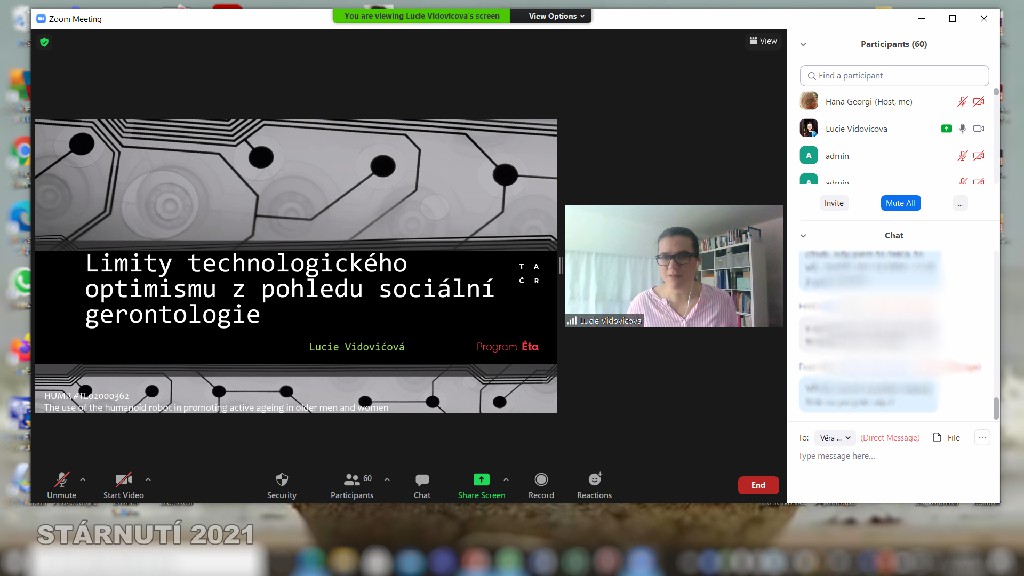
Task: Open the chat recipient dropdown
Action: pyautogui.click(x=835, y=438)
